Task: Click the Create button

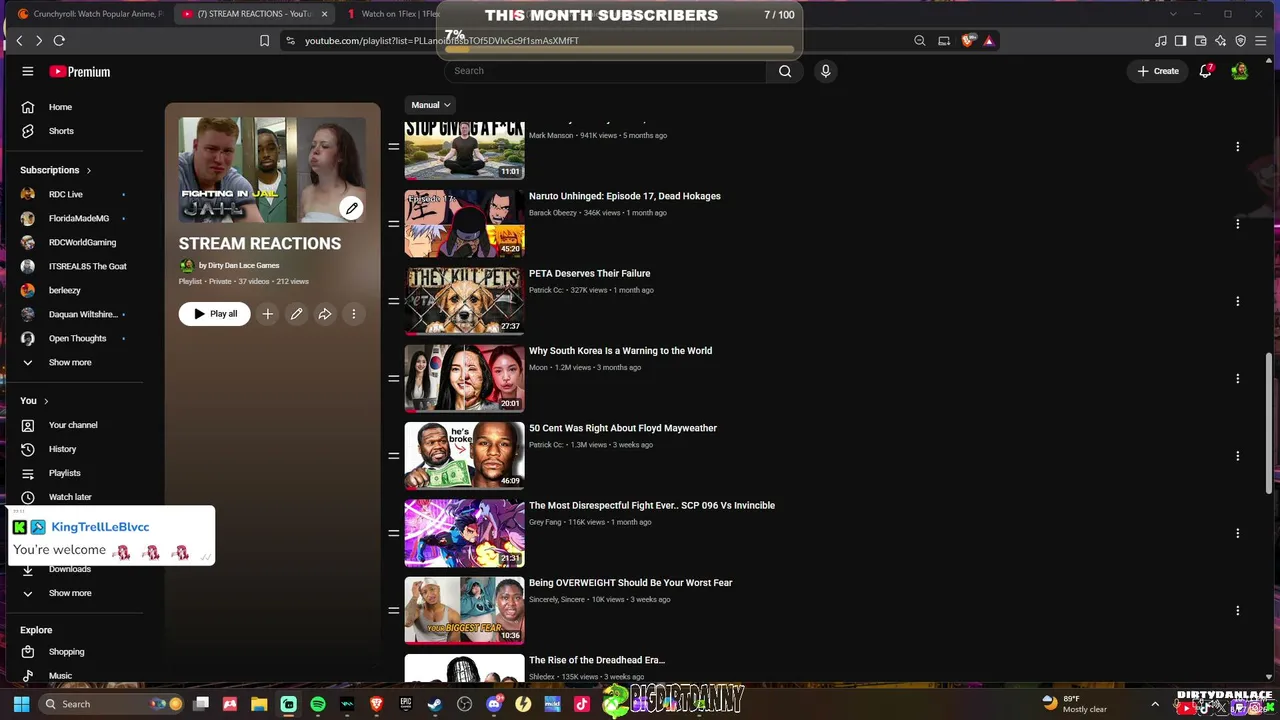Action: tap(1158, 71)
